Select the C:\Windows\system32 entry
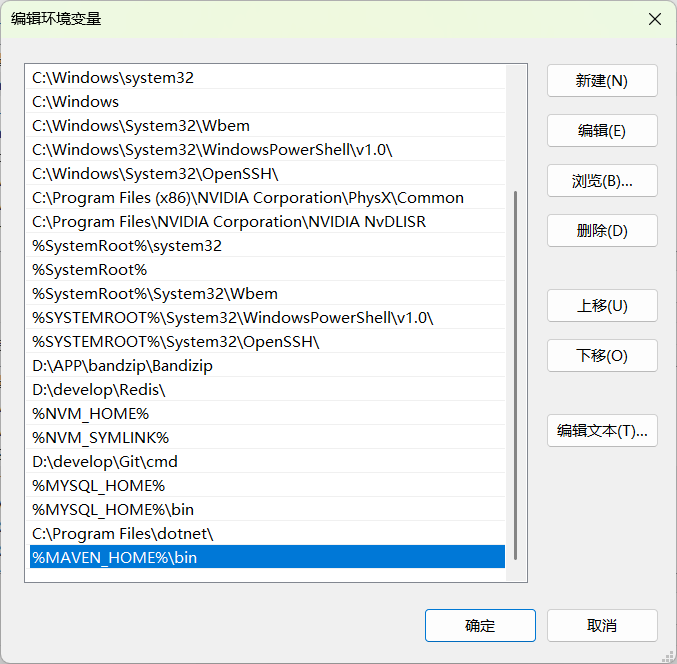 [x=267, y=78]
